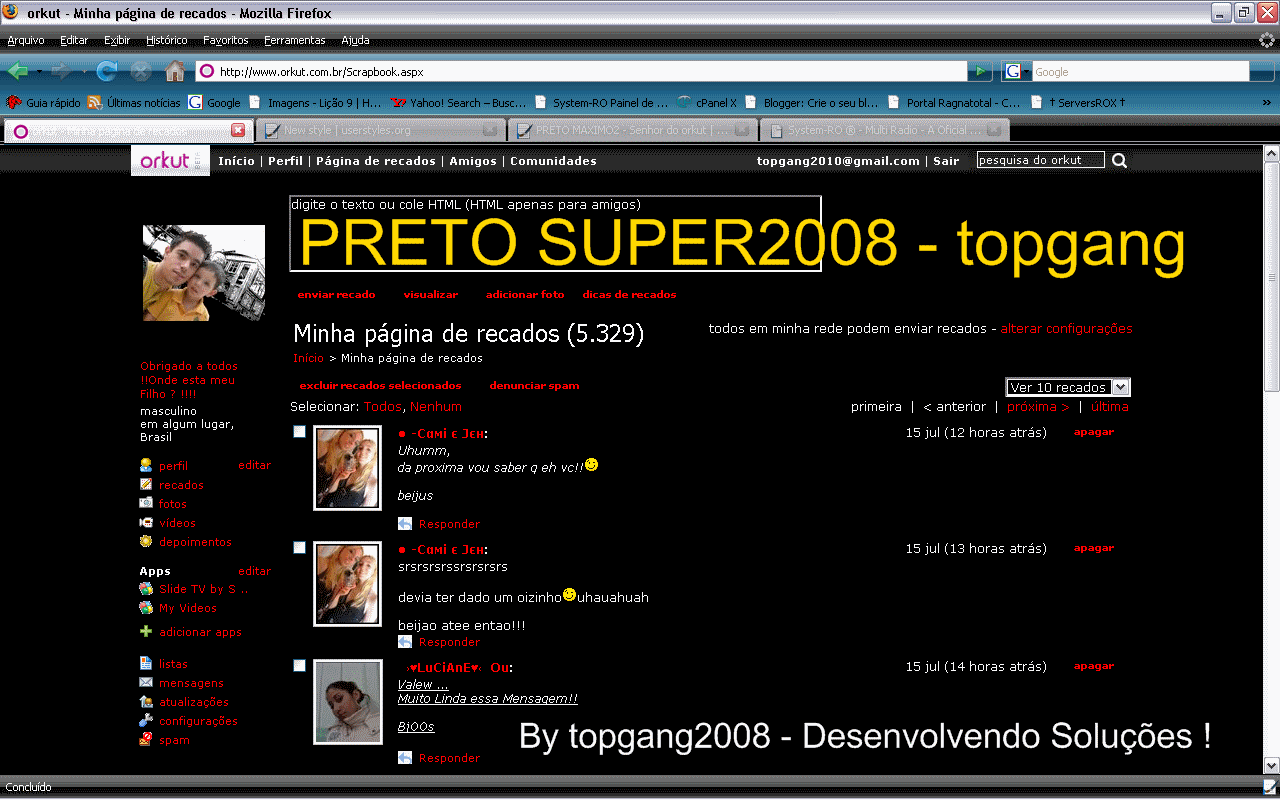Click 'apagar' for the 14 horas atrás scrap

click(x=1094, y=666)
